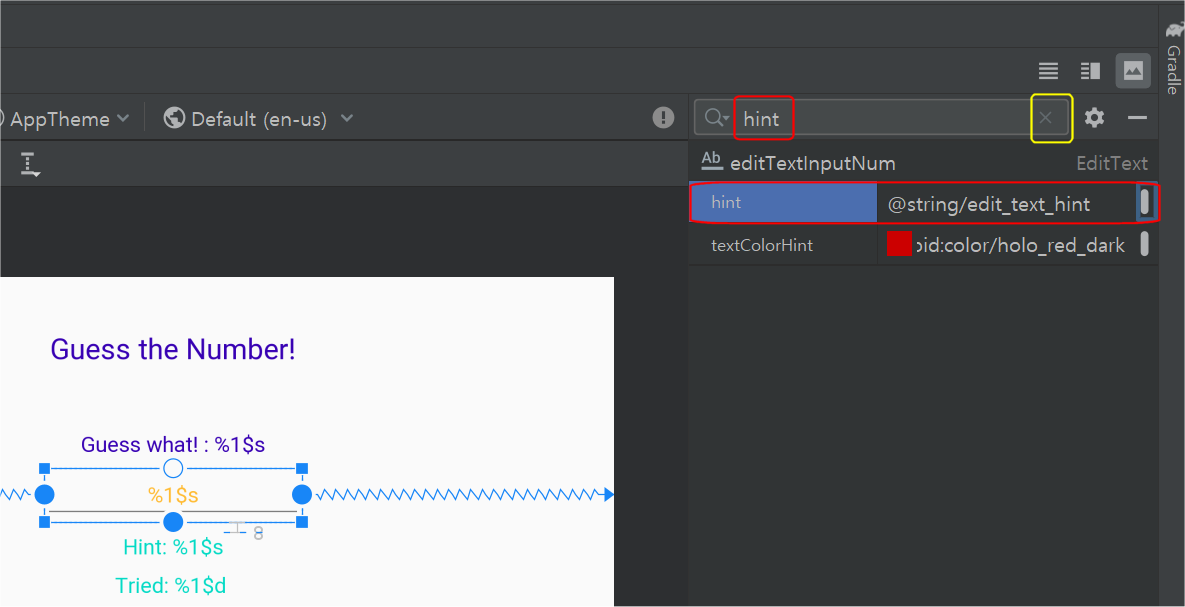Click the top-left resize handle square

[45, 469]
